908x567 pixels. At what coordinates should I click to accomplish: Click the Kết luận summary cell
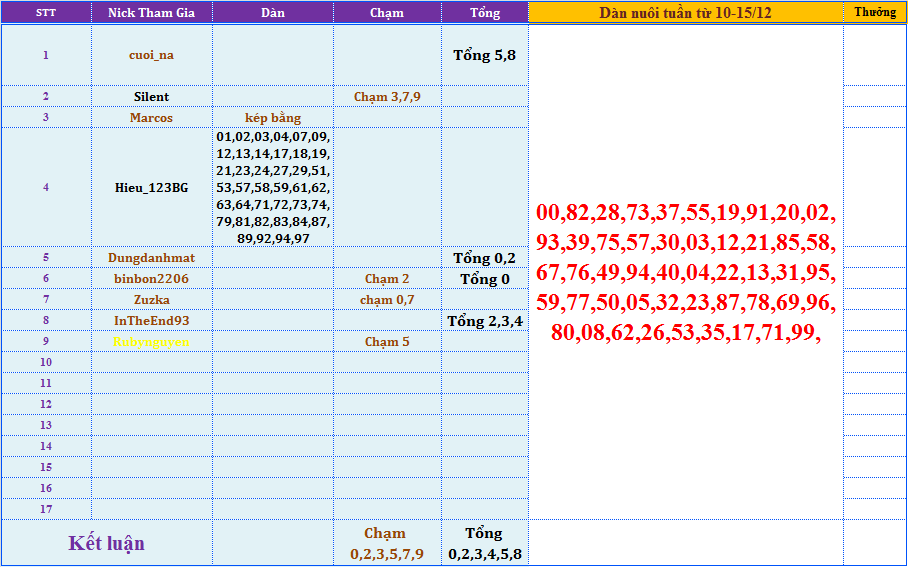(106, 543)
